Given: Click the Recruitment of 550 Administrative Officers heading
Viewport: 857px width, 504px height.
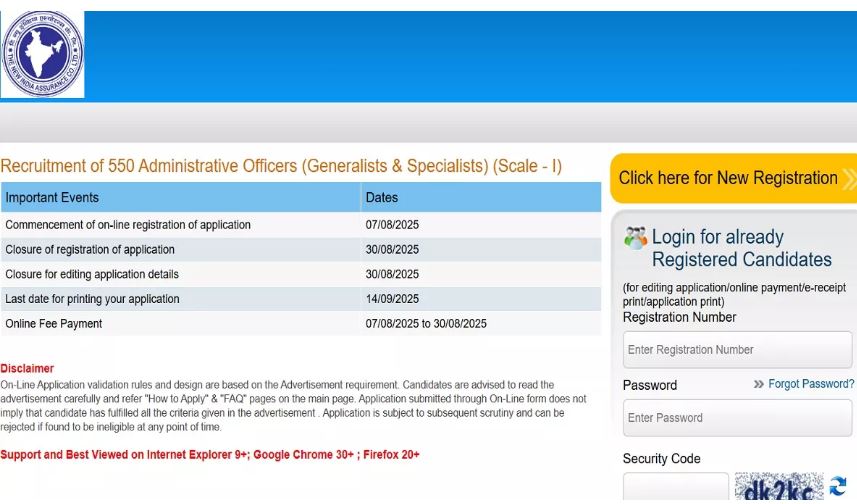Looking at the screenshot, I should [x=281, y=166].
